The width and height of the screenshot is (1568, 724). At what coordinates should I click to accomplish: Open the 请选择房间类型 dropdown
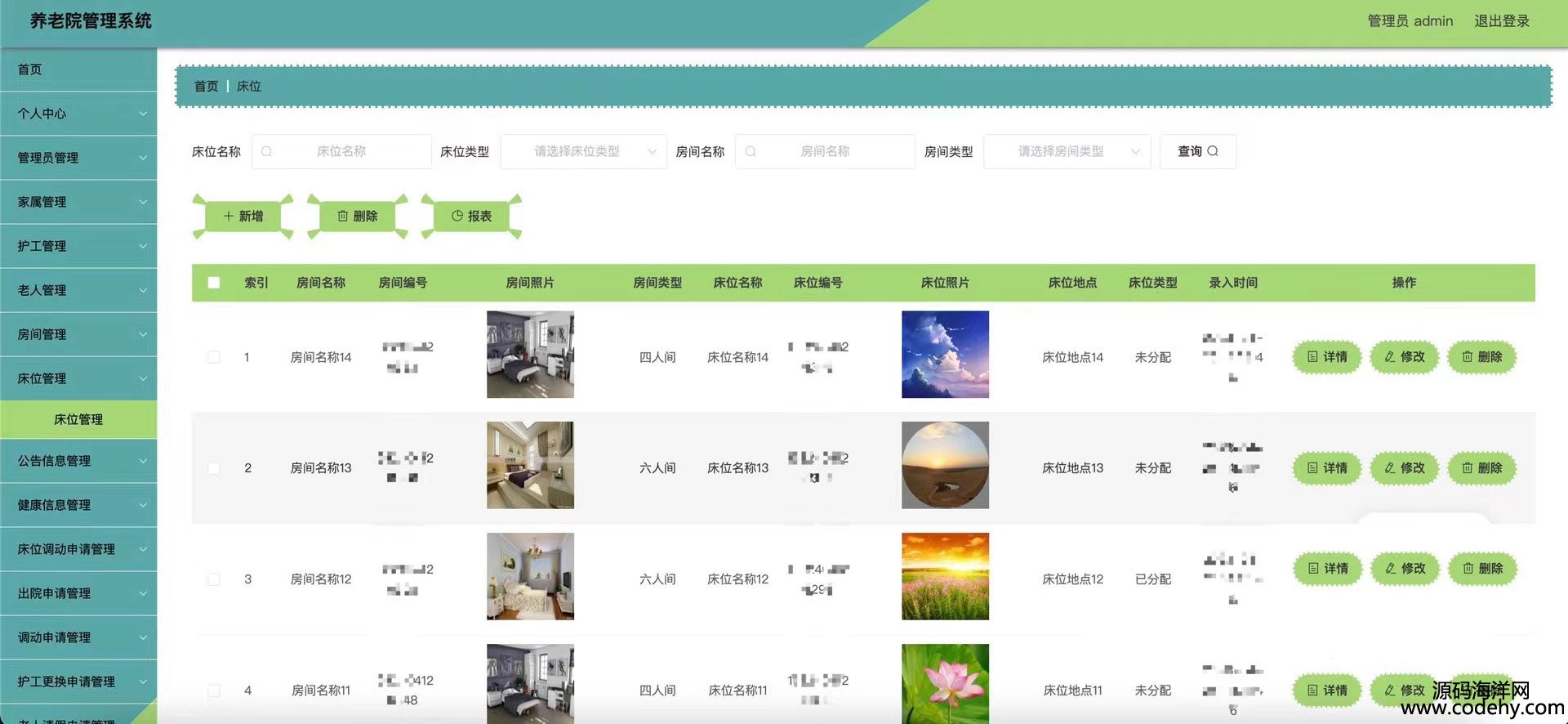[1067, 151]
